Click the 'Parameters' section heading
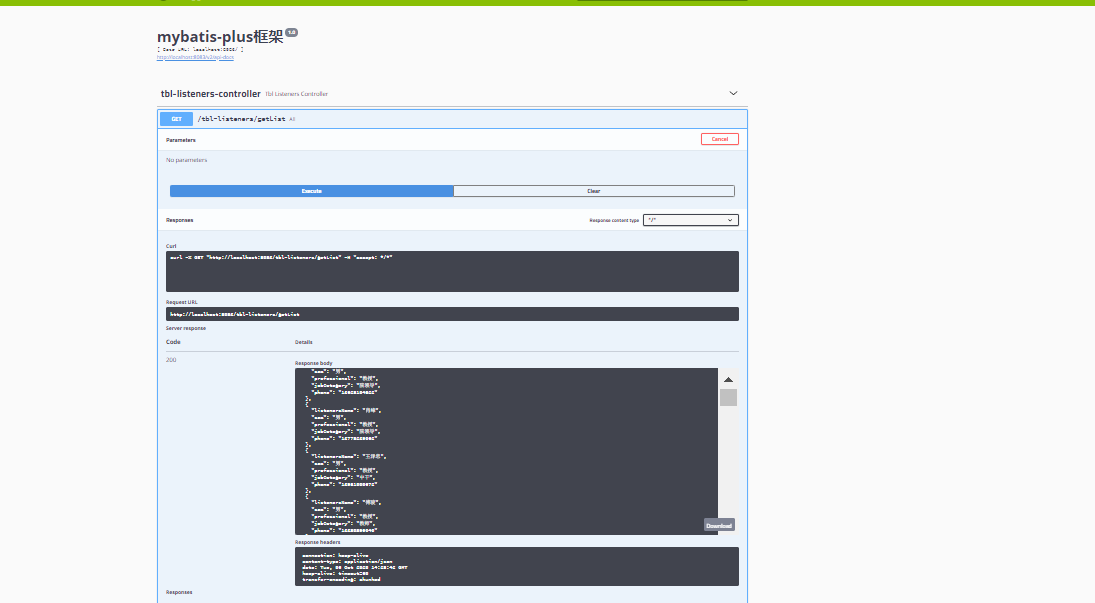This screenshot has height=603, width=1095. [x=181, y=140]
